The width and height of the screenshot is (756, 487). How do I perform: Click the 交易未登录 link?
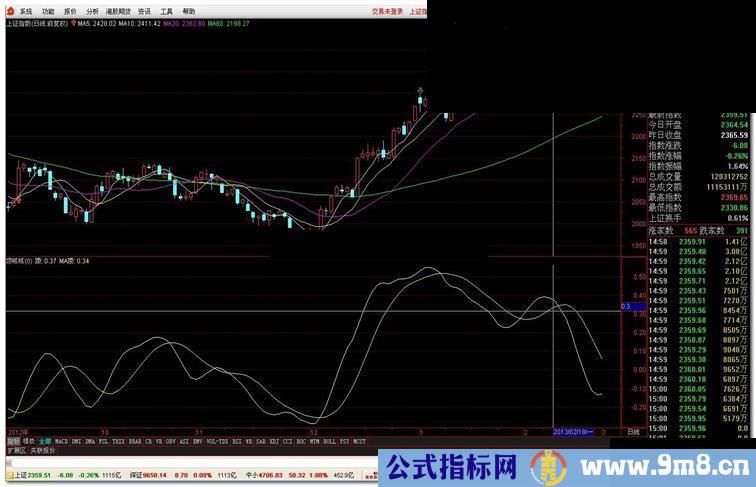[387, 11]
